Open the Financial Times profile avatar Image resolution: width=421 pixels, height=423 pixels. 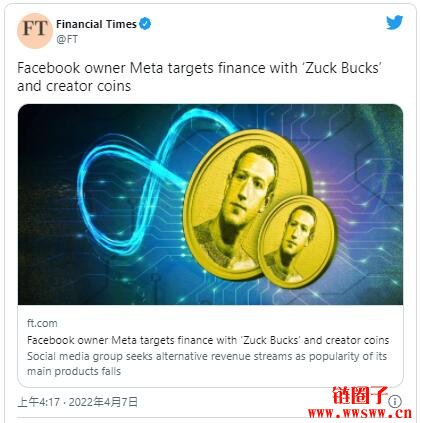pyautogui.click(x=35, y=31)
